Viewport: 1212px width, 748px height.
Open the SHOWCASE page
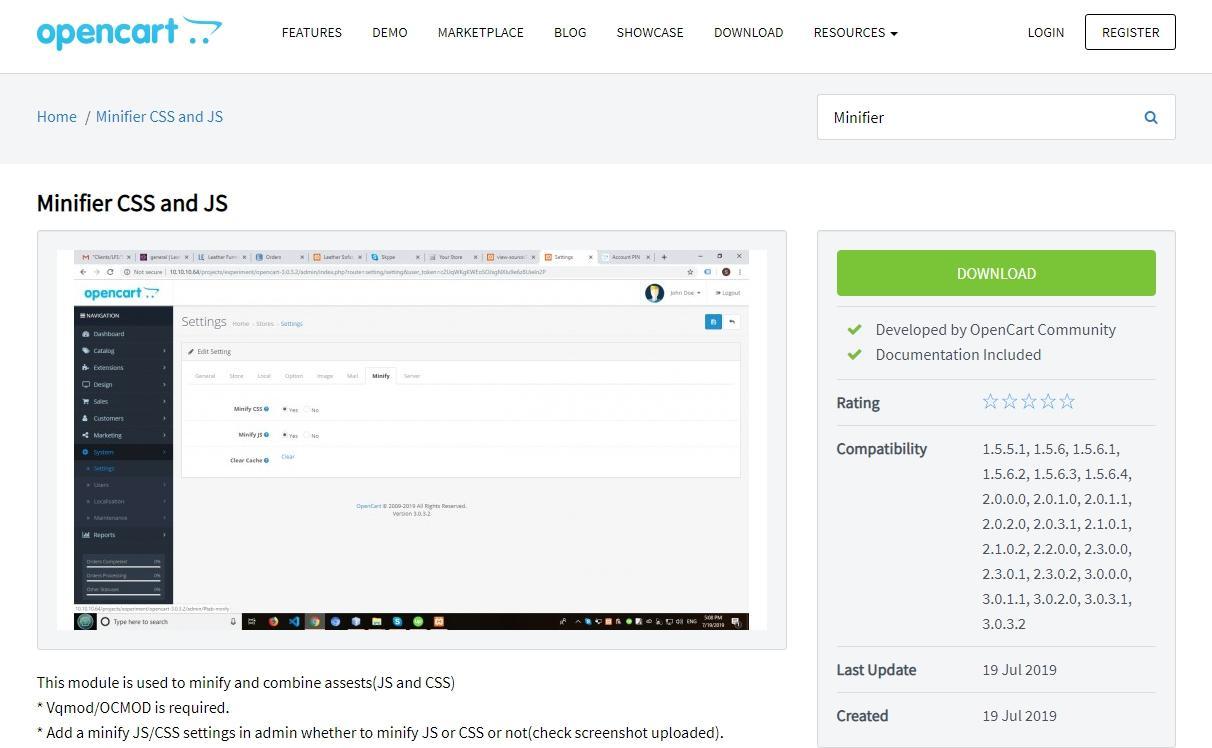tap(650, 32)
